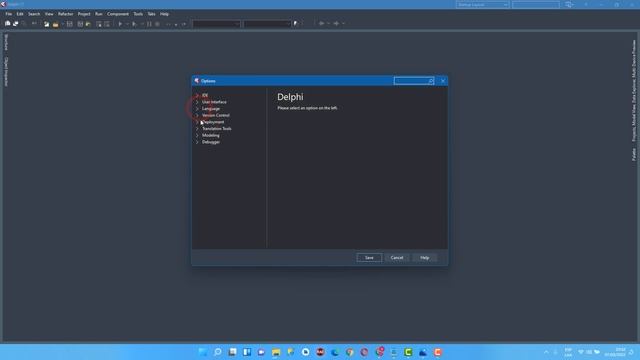Viewport: 640px width, 360px height.
Task: Open Google Chrome from the taskbar
Action: click(x=349, y=352)
